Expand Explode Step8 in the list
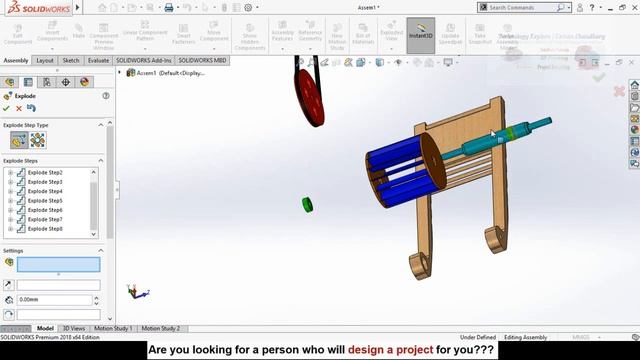 coord(10,229)
